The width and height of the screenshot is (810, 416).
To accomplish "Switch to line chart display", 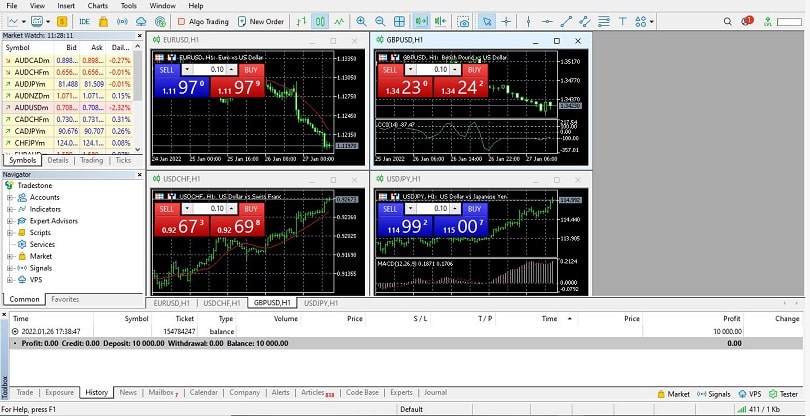I will click(x=339, y=22).
